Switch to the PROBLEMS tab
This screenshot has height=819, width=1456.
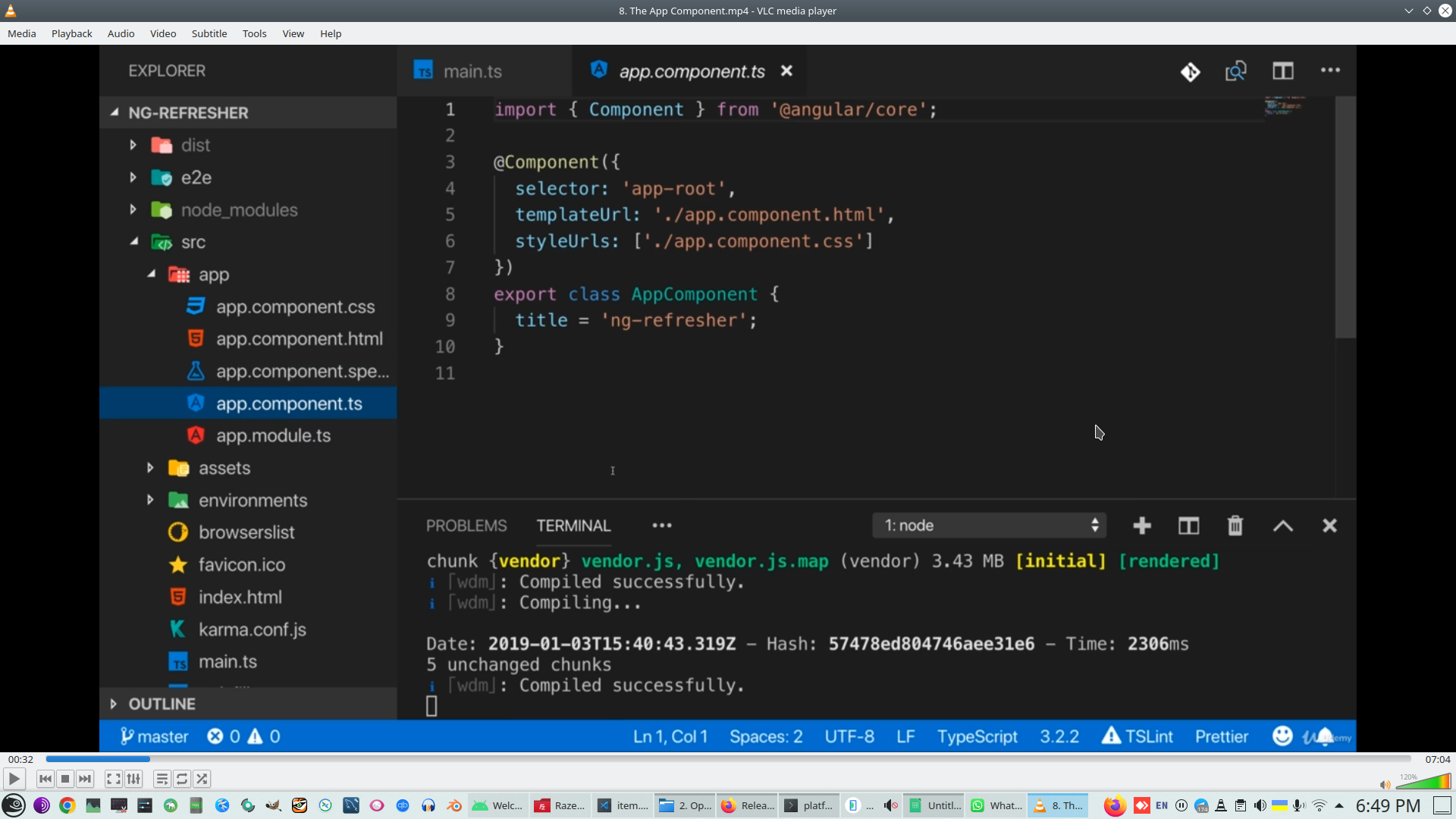click(x=466, y=525)
